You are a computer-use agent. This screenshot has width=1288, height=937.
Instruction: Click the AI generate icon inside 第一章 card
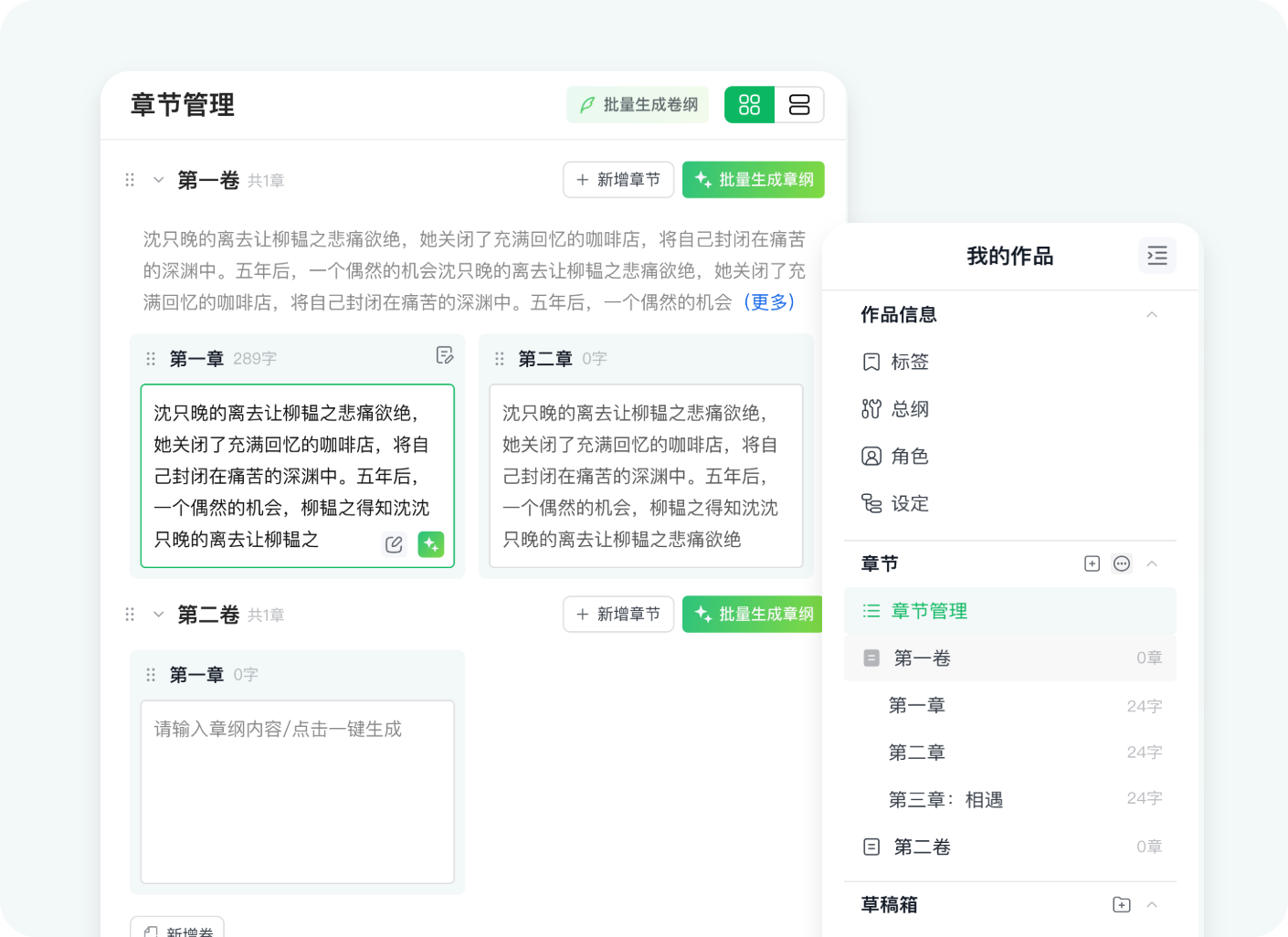pyautogui.click(x=430, y=543)
